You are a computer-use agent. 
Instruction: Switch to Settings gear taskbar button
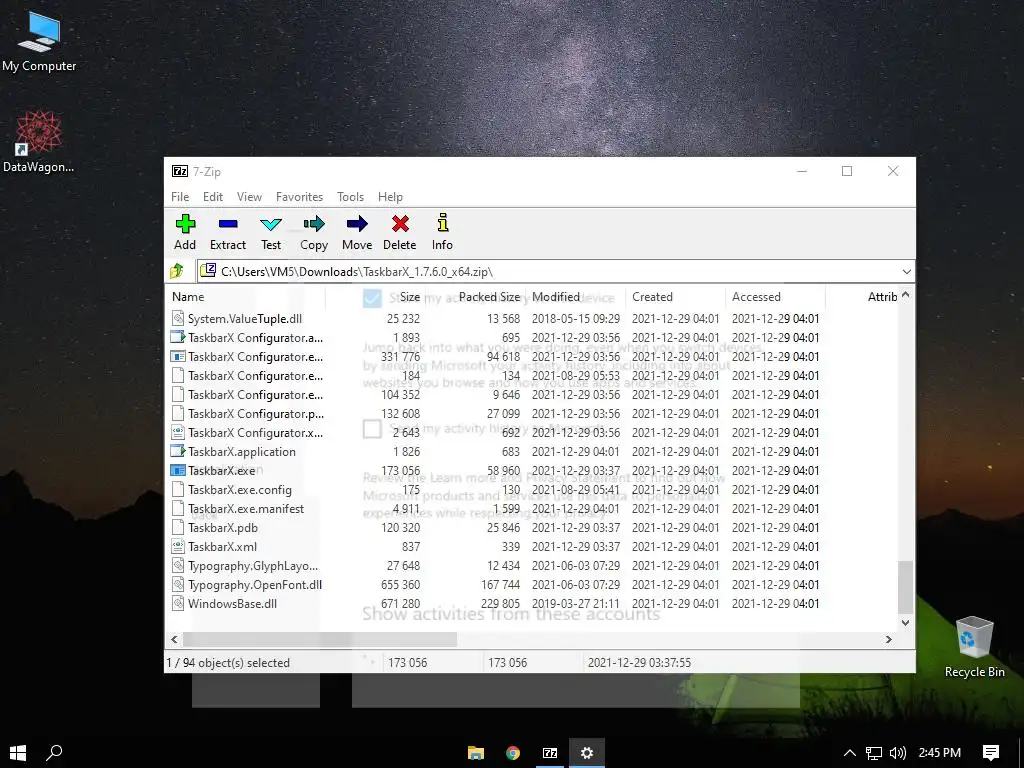pos(587,753)
